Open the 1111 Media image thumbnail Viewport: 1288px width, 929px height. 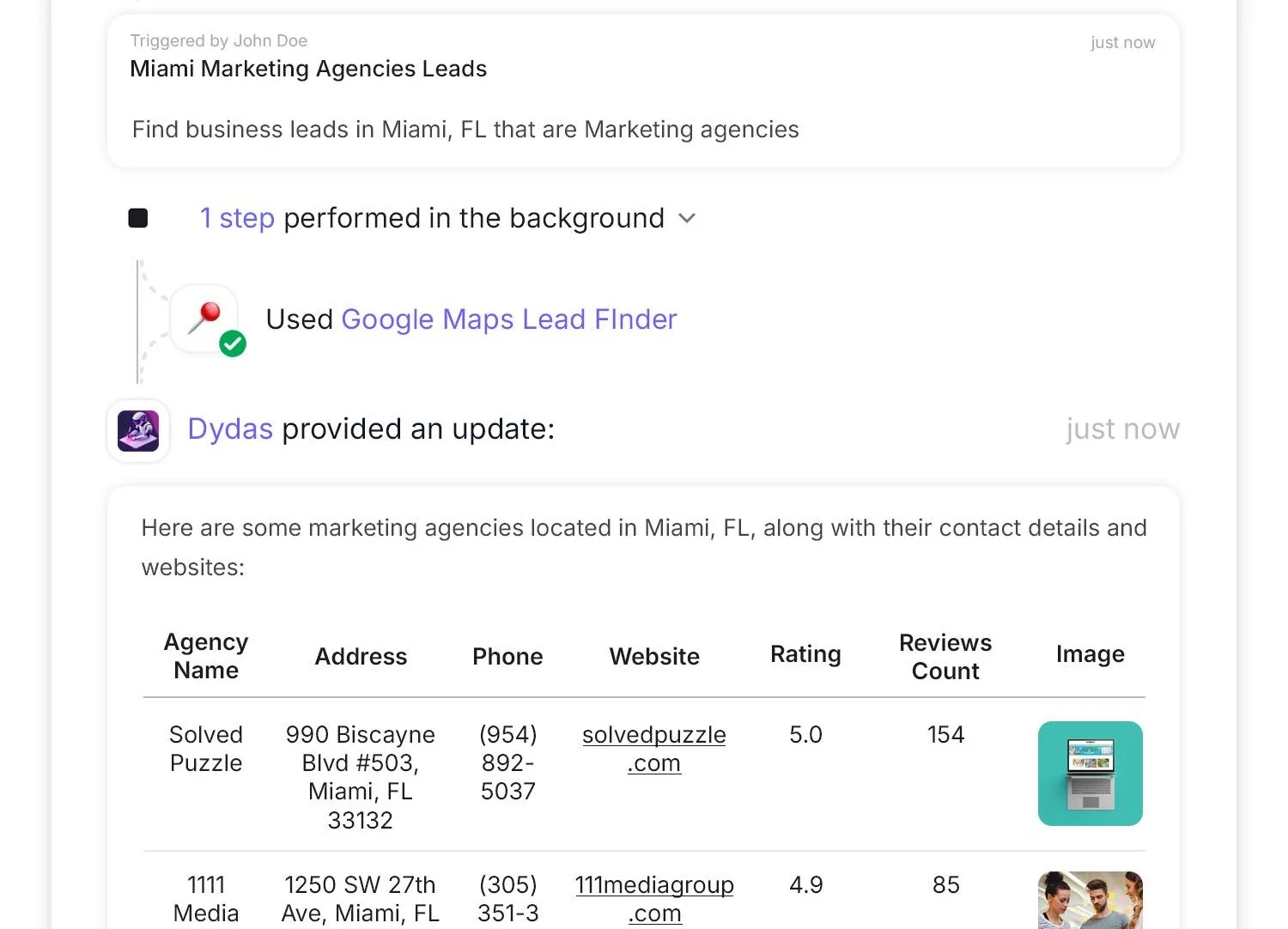[x=1090, y=900]
